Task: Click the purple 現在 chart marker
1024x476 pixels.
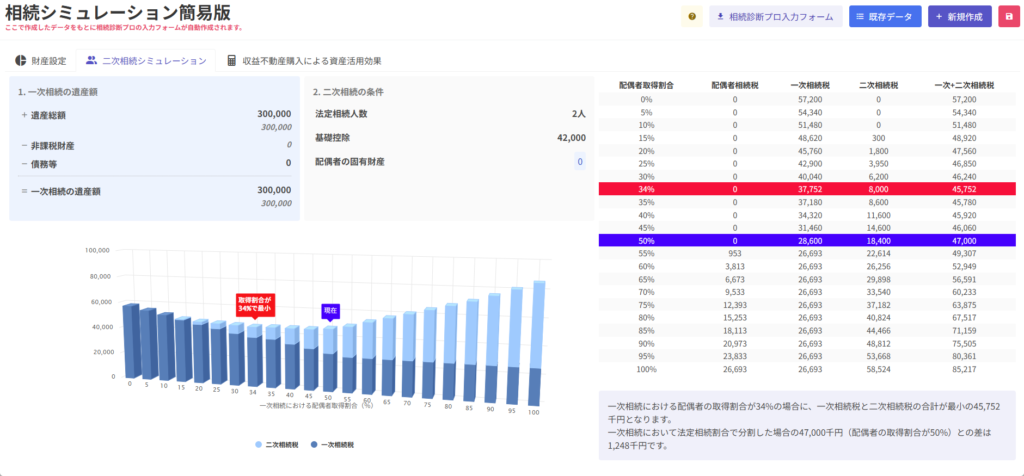Action: pos(329,311)
